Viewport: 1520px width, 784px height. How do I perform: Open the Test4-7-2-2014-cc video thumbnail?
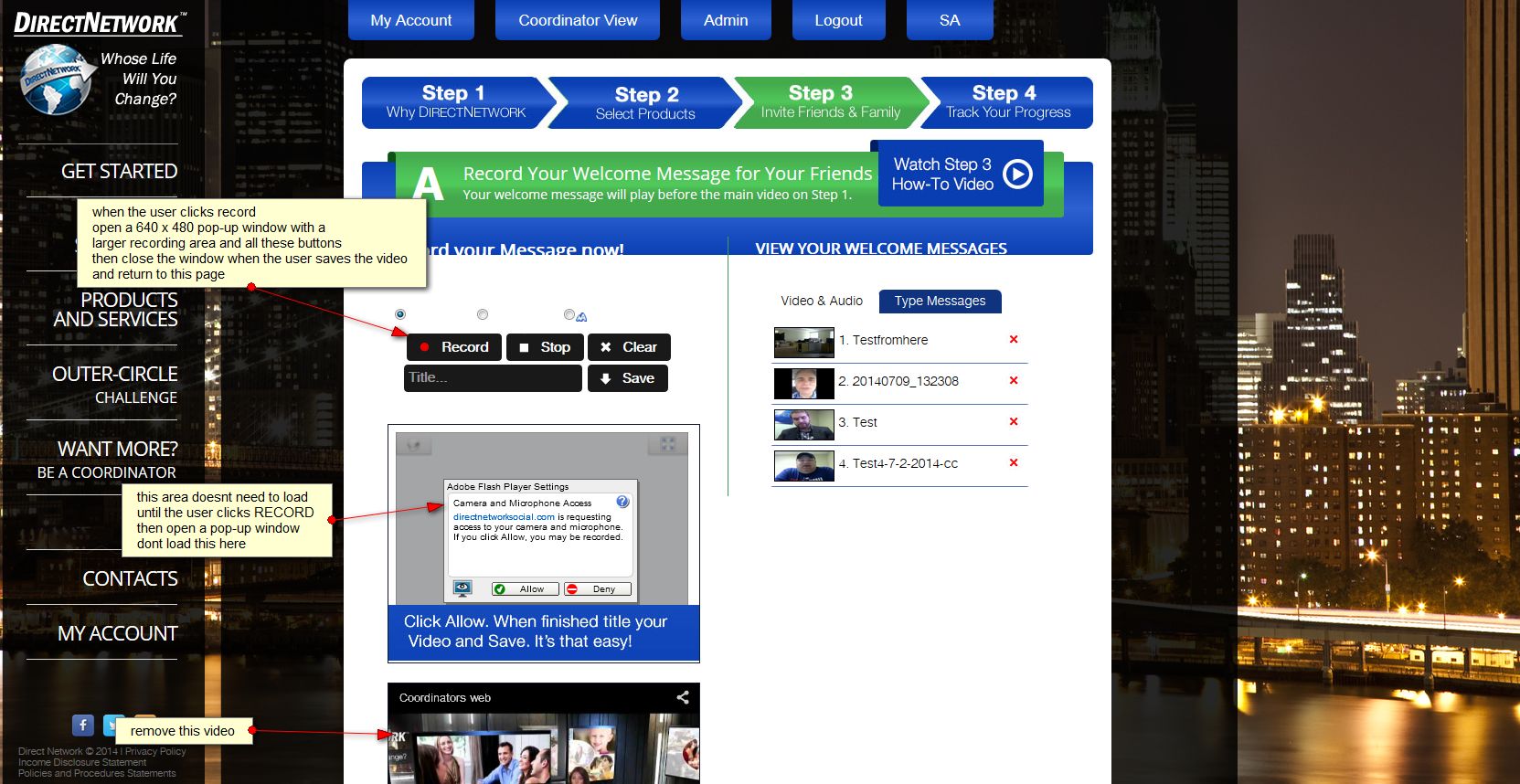coord(804,465)
